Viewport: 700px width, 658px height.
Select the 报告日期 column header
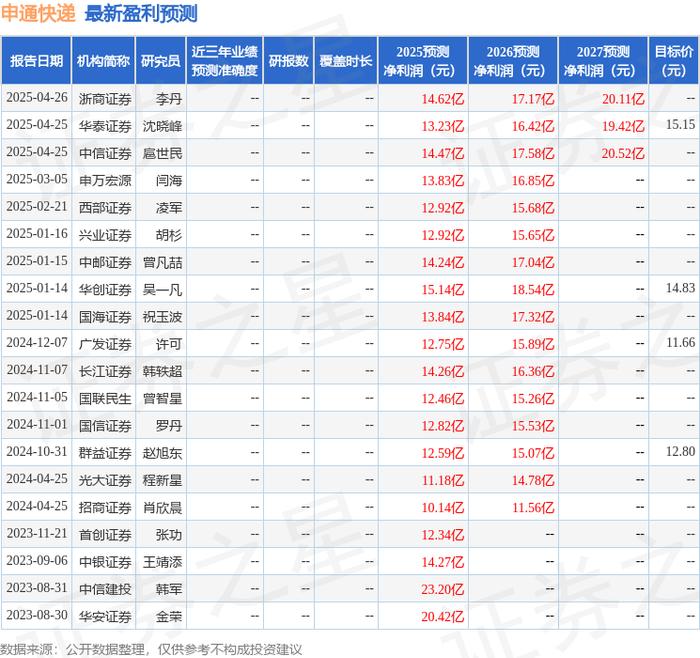[x=36, y=61]
